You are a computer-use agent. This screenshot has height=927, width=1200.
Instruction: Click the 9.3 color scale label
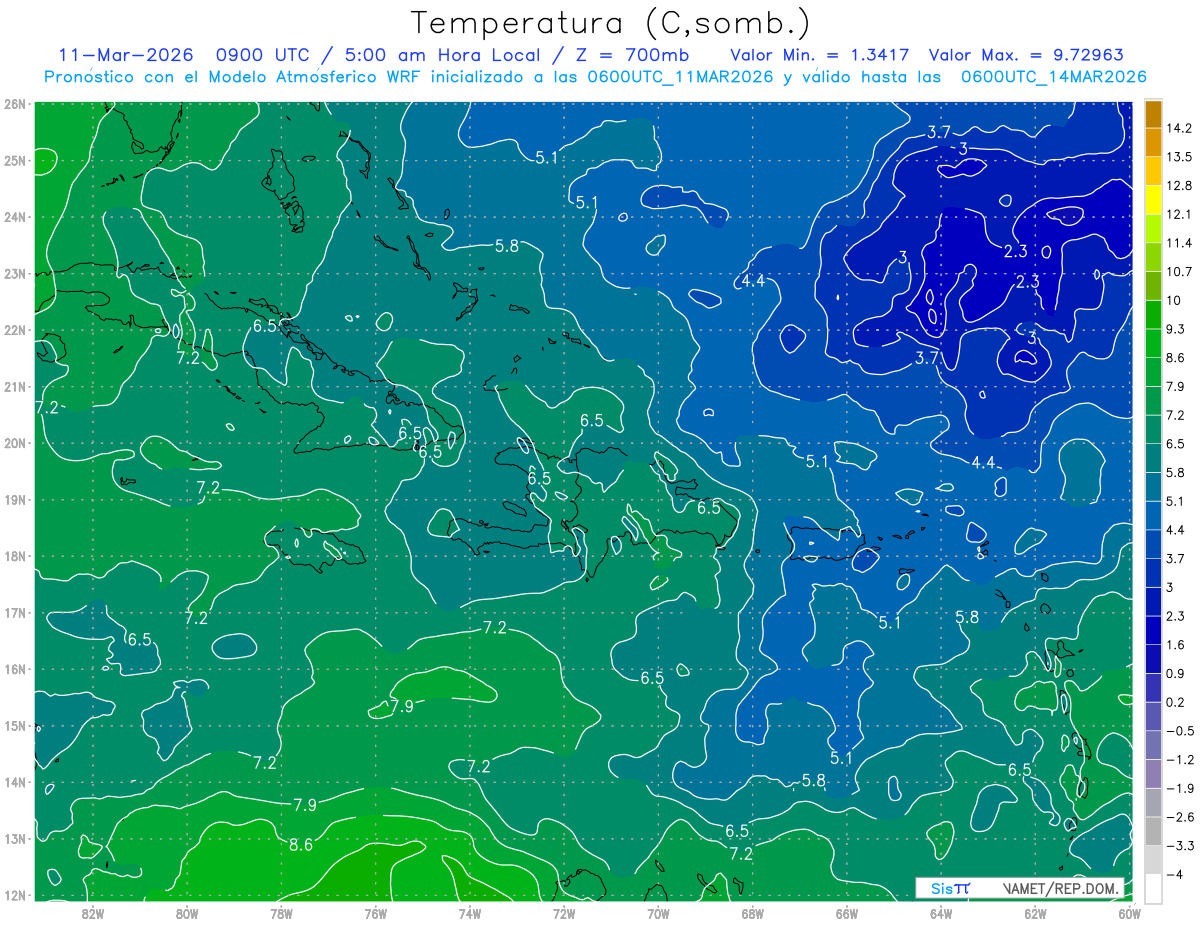click(1176, 329)
